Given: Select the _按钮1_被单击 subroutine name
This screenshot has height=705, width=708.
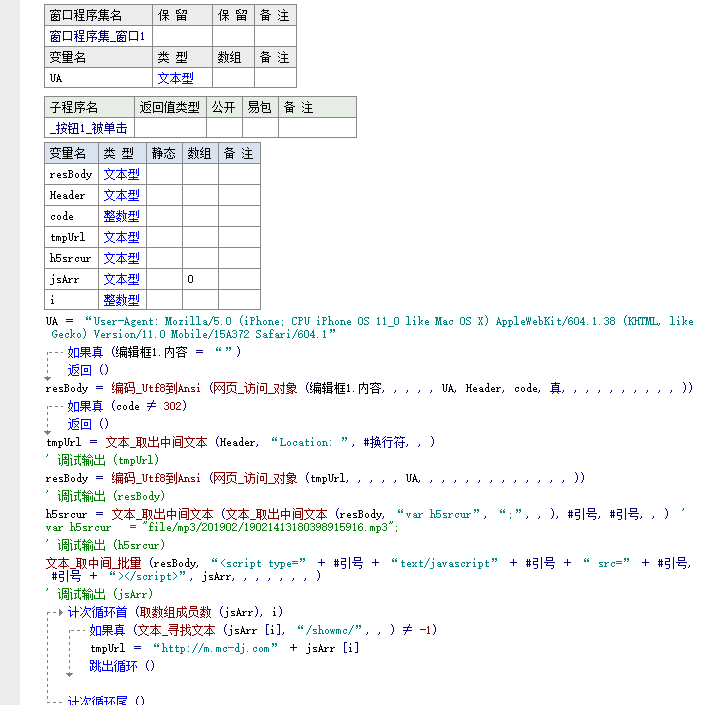Looking at the screenshot, I should 89,128.
